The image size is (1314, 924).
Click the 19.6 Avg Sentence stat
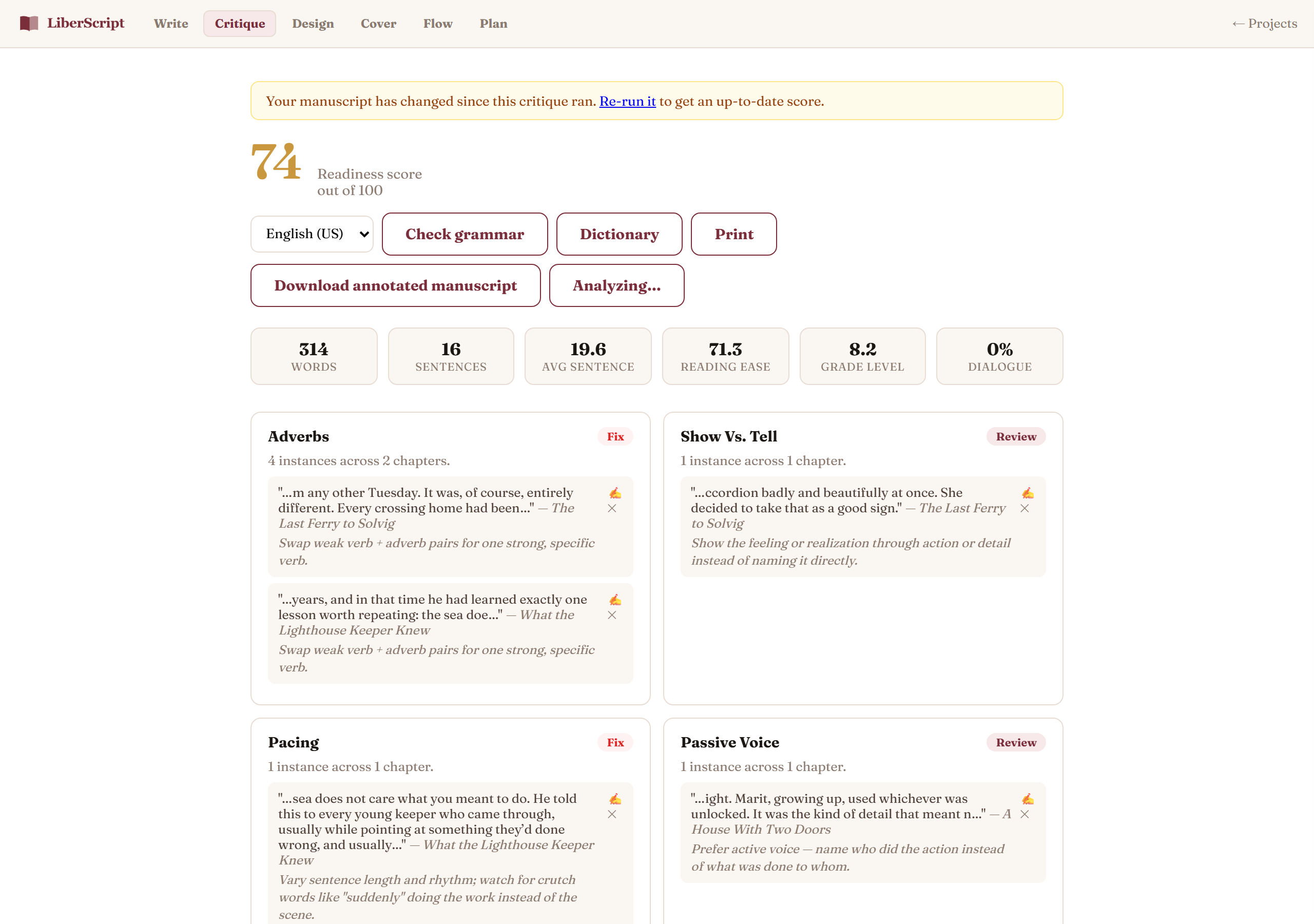(x=588, y=356)
